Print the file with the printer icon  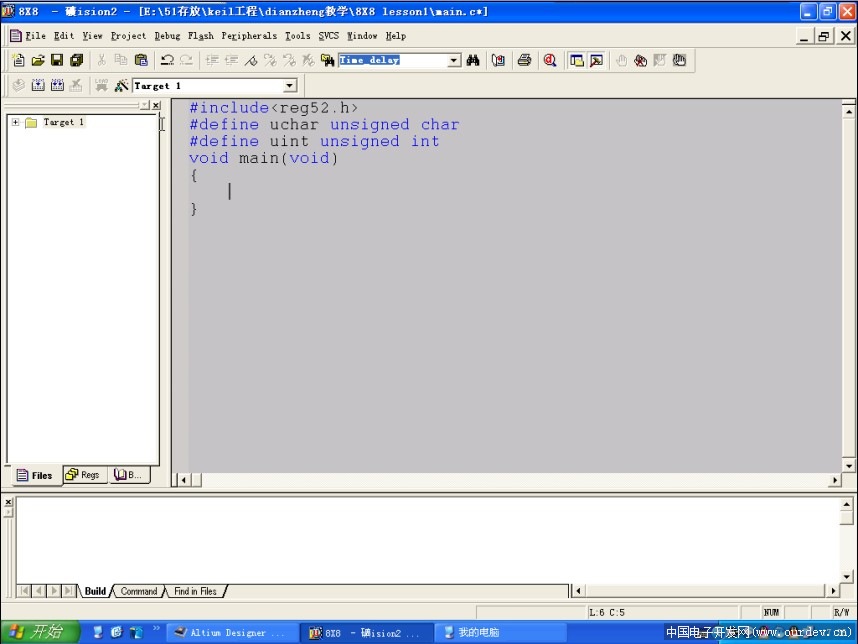(x=524, y=60)
